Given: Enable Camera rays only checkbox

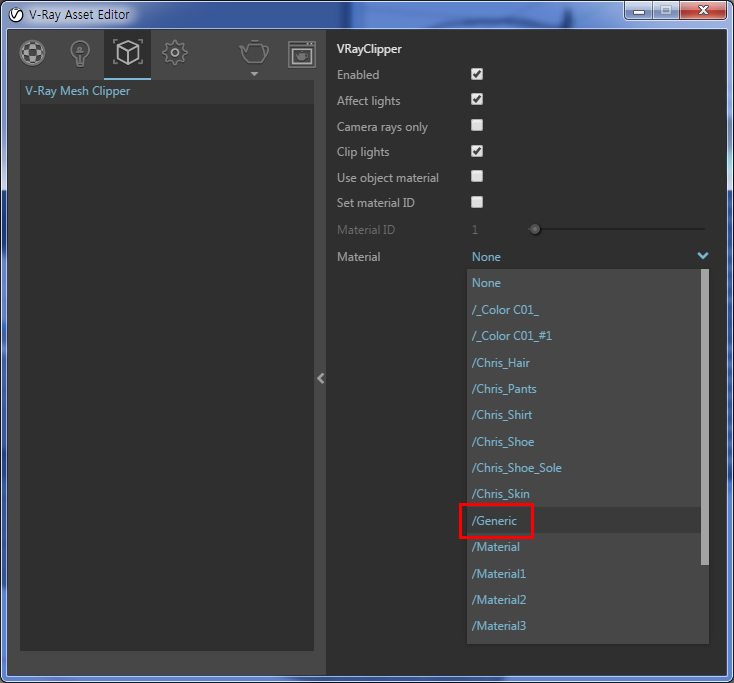Looking at the screenshot, I should tap(477, 125).
